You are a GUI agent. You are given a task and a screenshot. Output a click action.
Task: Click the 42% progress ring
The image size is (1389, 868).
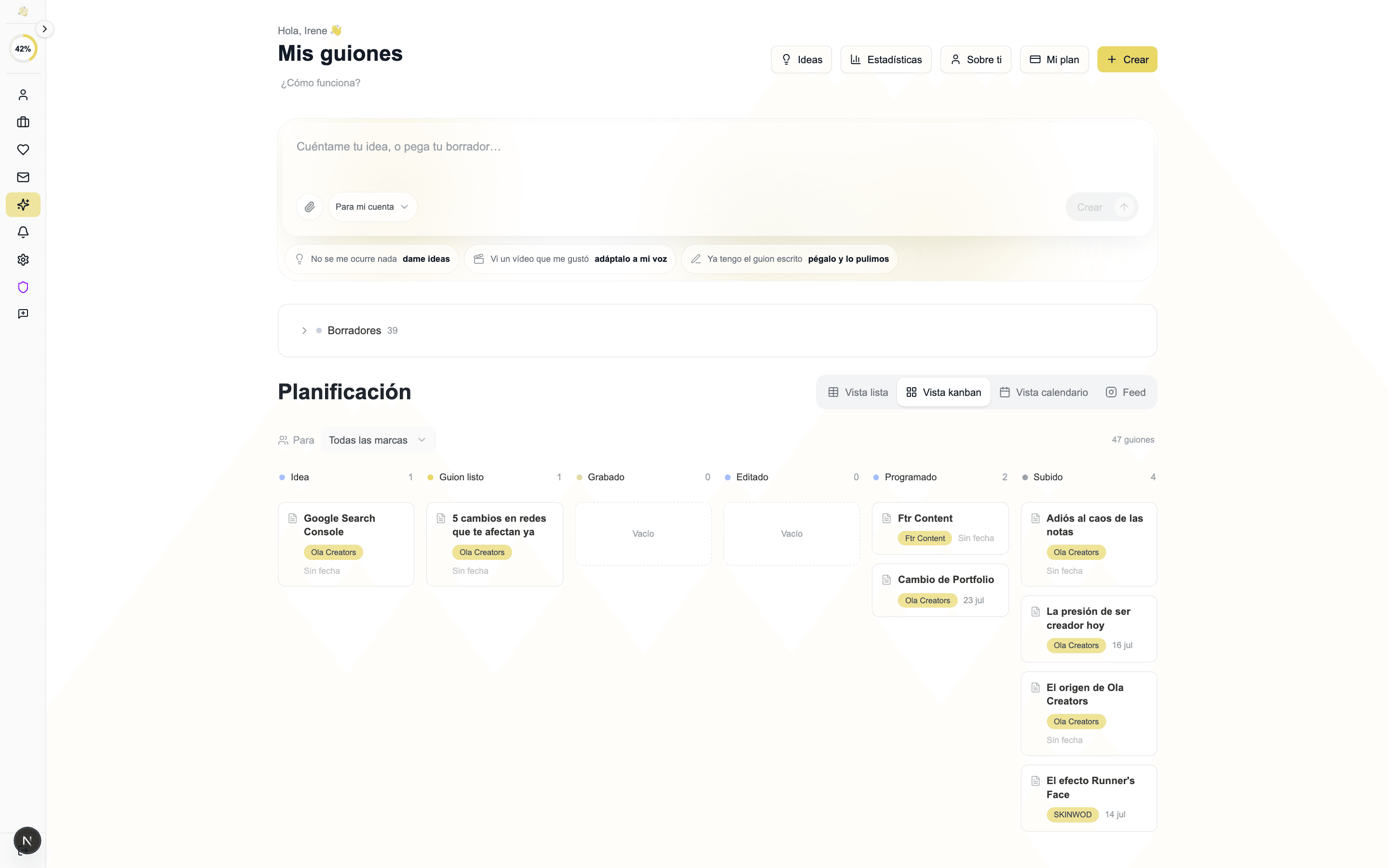click(x=23, y=49)
